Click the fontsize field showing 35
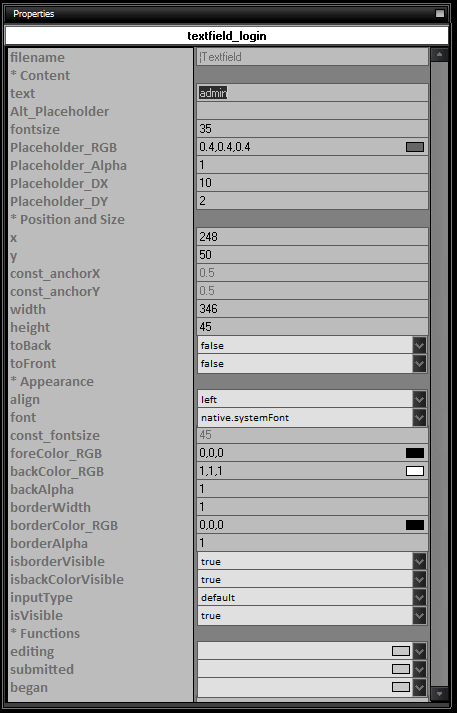457x713 pixels. click(312, 129)
